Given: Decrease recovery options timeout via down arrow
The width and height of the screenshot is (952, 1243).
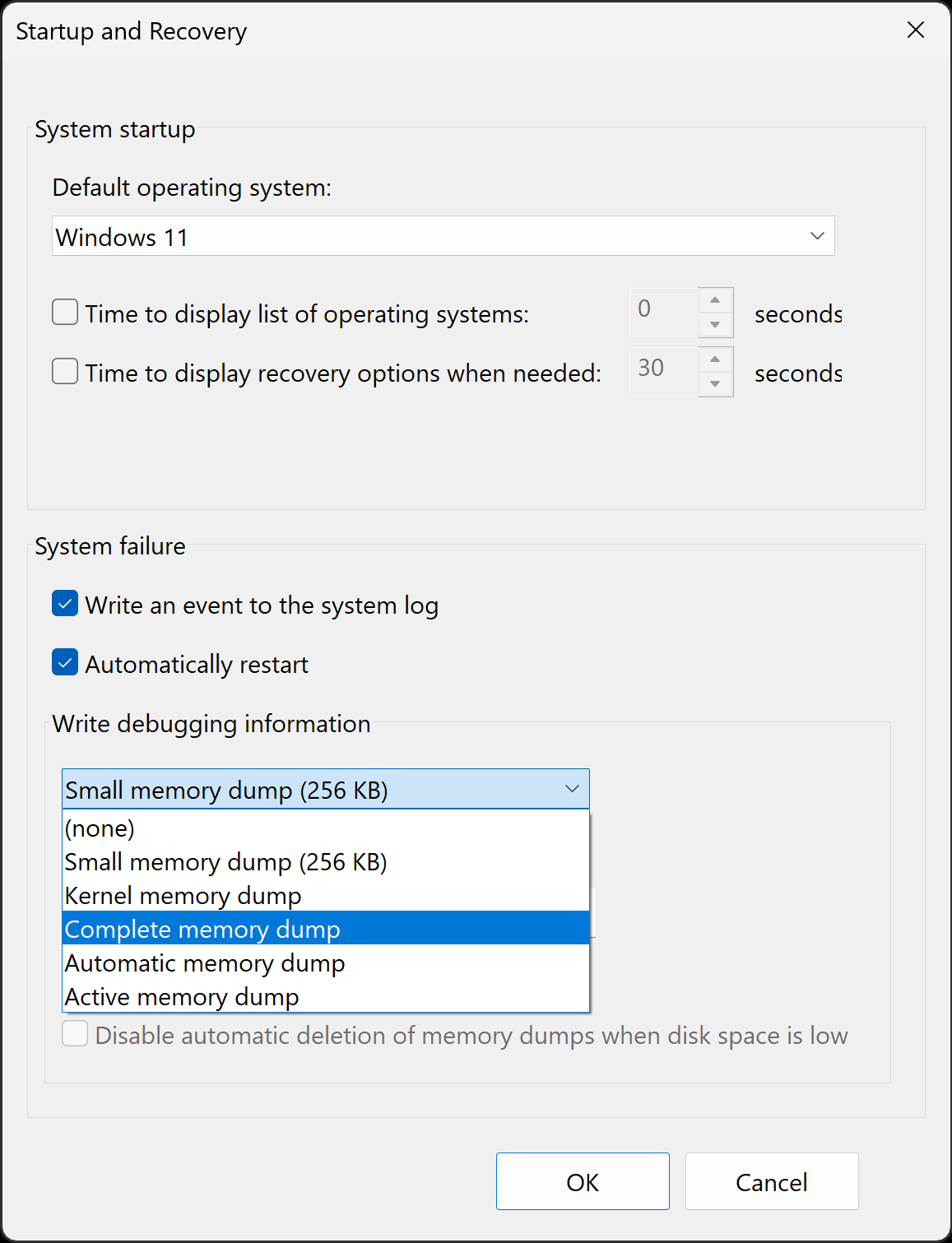Looking at the screenshot, I should (715, 383).
